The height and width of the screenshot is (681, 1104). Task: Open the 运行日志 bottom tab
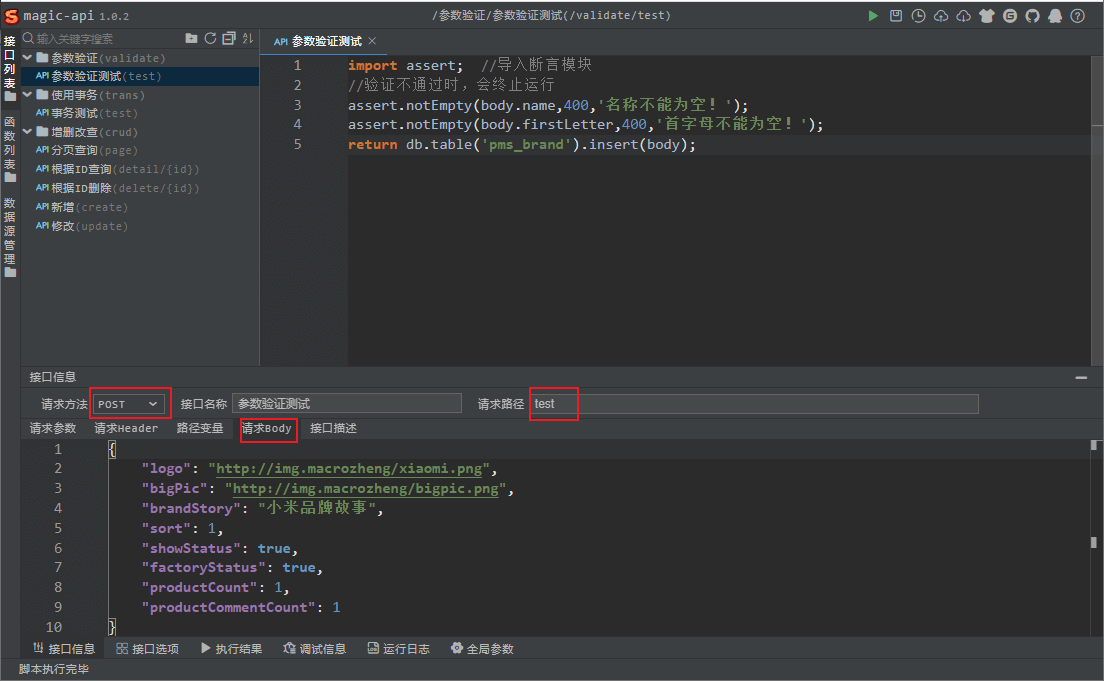click(399, 649)
